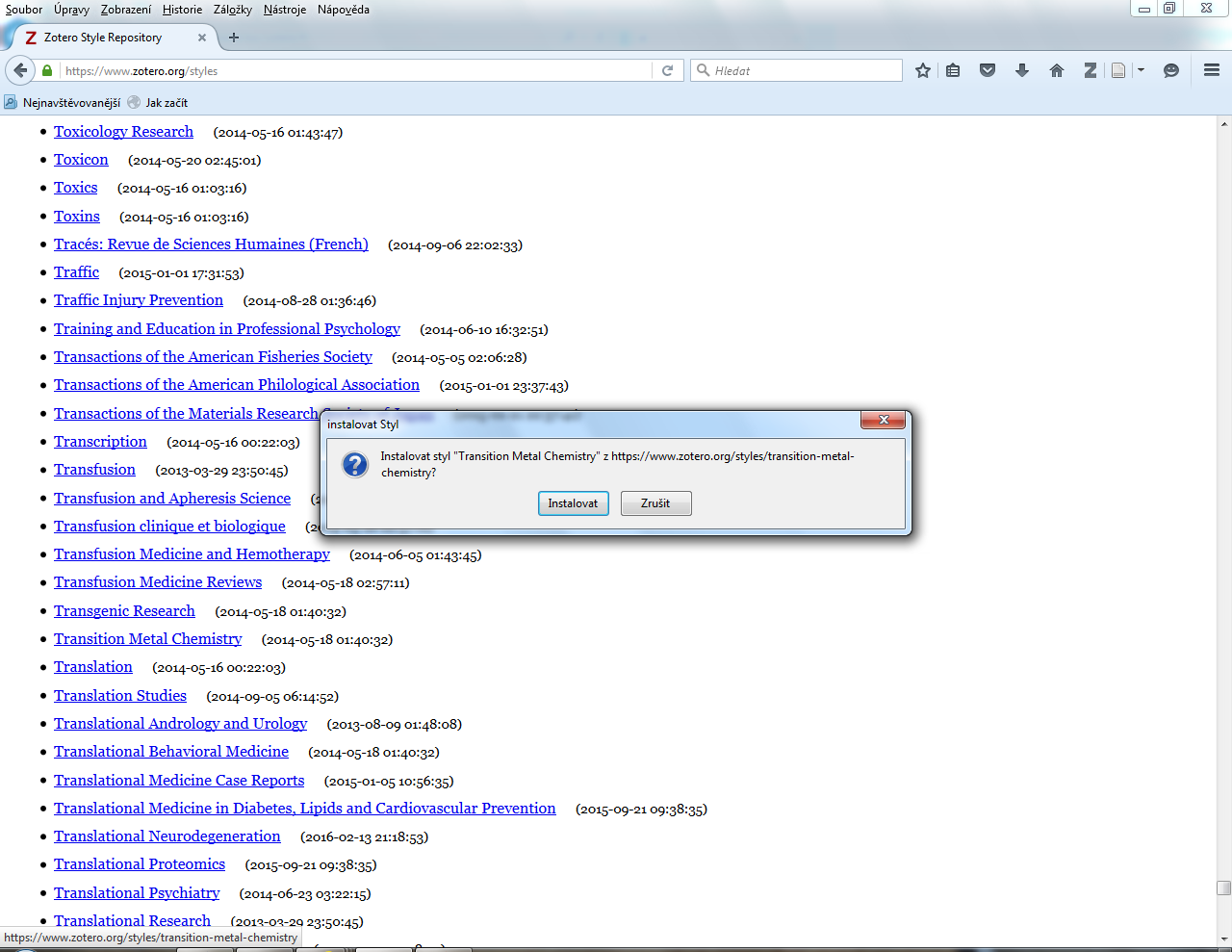Click the question mark dialog icon

click(355, 465)
